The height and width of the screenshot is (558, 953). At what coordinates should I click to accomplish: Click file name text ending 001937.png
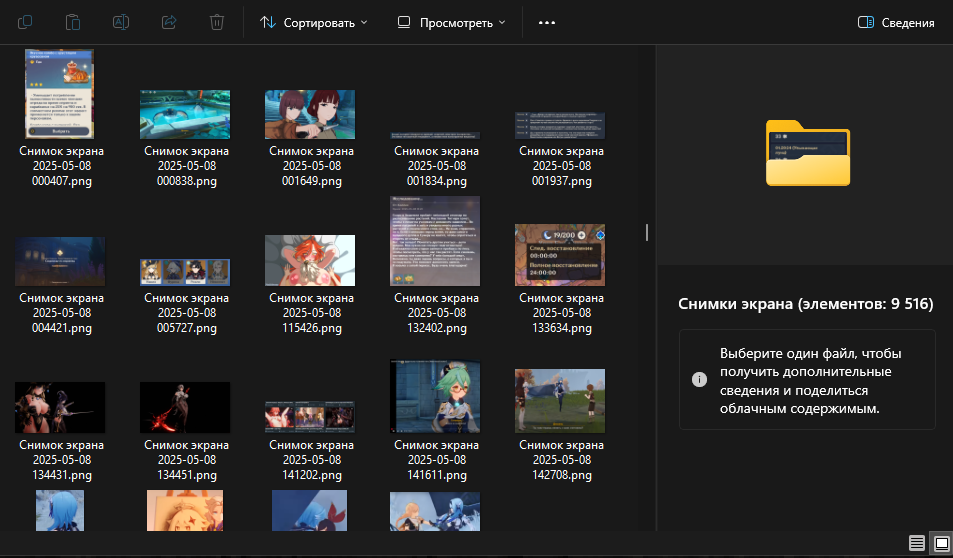(x=562, y=166)
